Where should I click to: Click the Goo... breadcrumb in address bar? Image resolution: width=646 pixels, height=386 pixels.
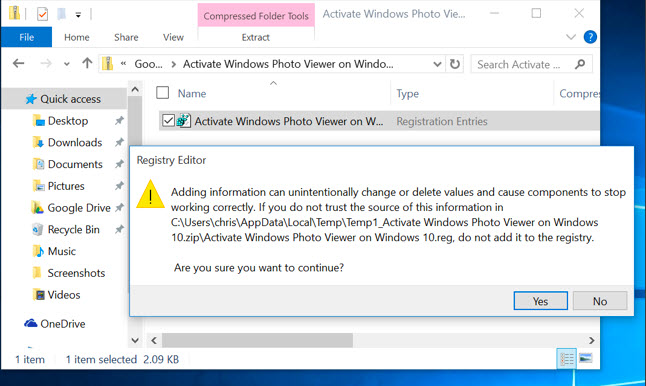[x=149, y=64]
